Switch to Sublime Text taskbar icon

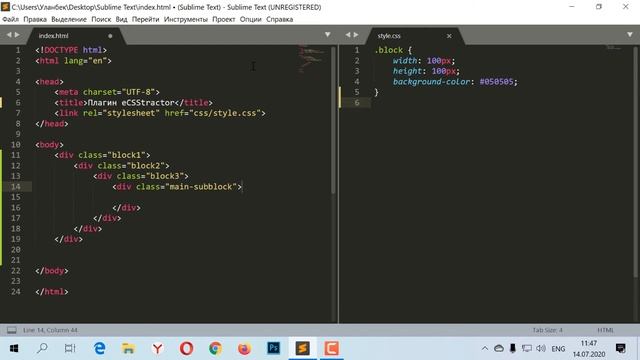pyautogui.click(x=302, y=348)
